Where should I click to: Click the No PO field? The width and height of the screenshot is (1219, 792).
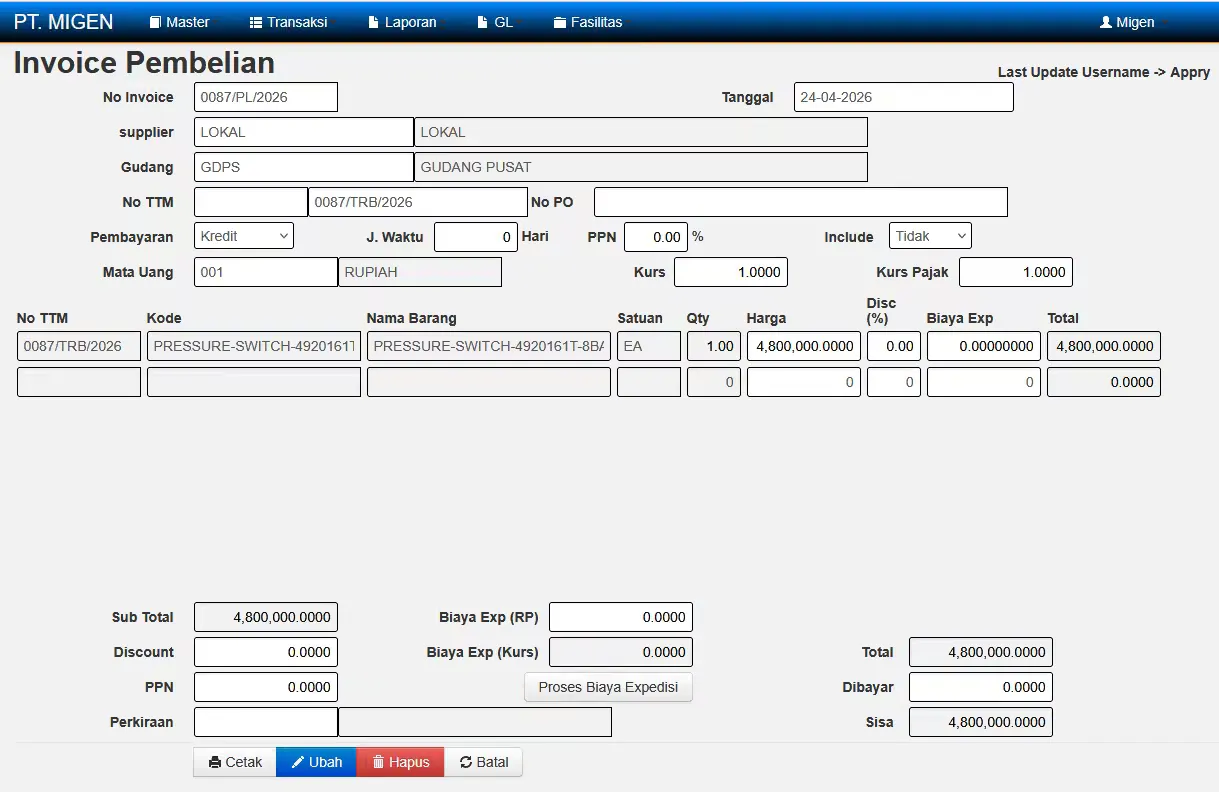point(801,202)
